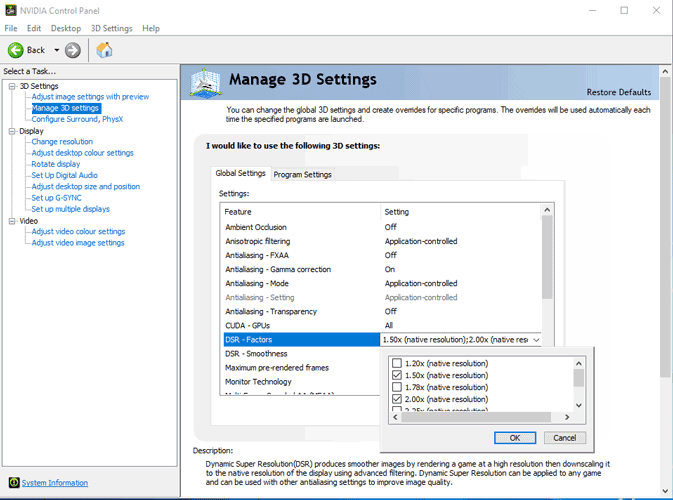Image resolution: width=673 pixels, height=500 pixels.
Task: Uncheck the 2.00x native resolution checkbox
Action: coord(398,399)
